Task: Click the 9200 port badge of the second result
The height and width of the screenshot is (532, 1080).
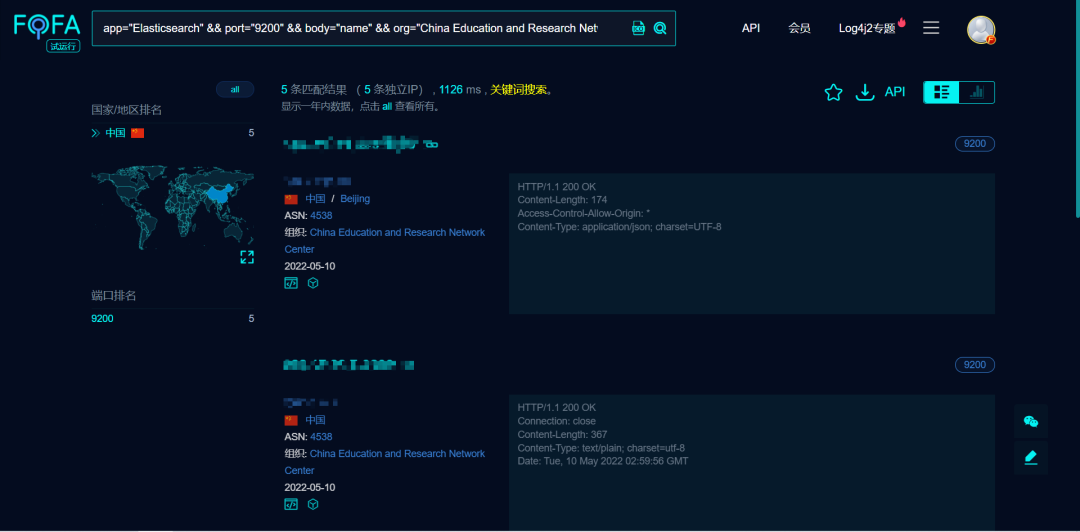Action: [975, 365]
